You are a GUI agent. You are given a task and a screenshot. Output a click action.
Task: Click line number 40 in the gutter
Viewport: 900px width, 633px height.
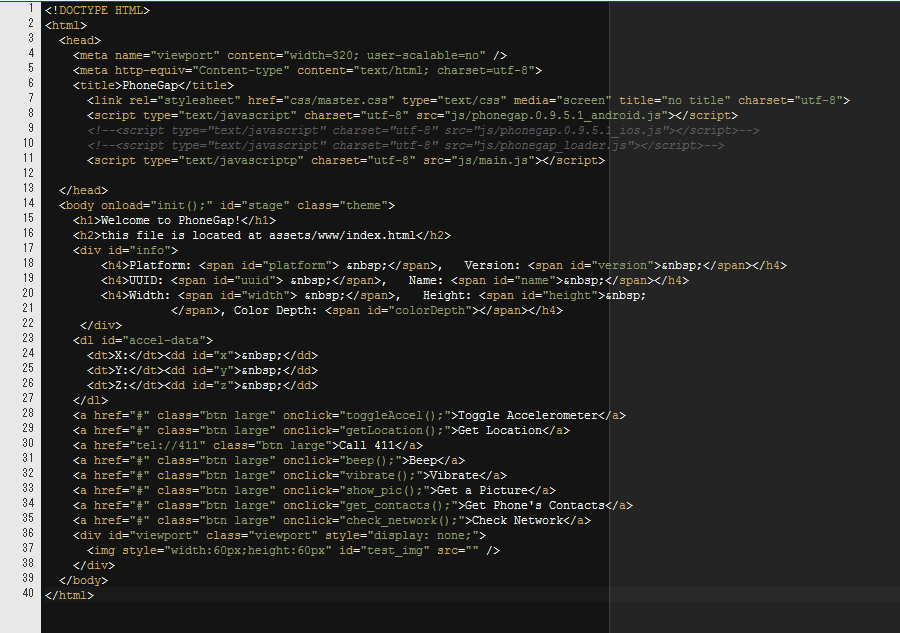(28, 595)
